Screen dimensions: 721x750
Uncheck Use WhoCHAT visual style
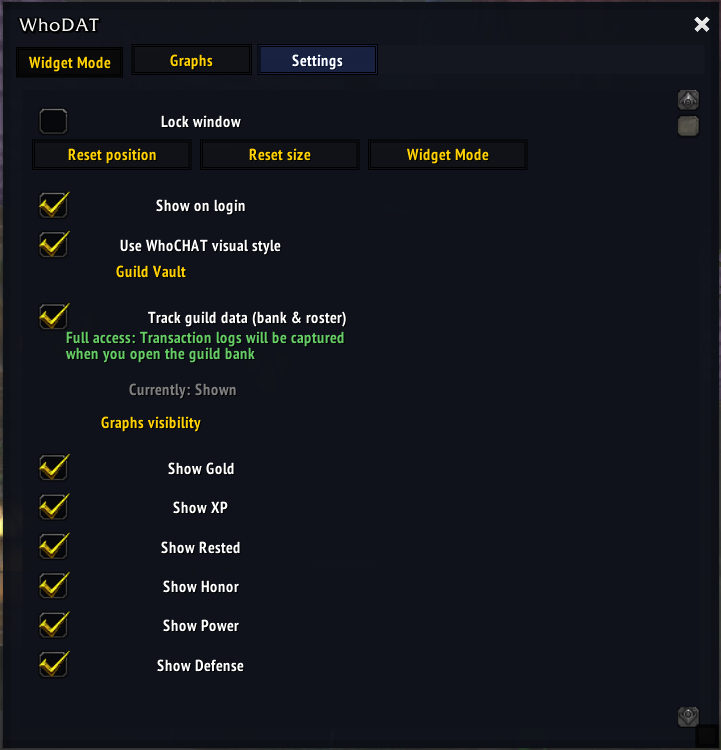(53, 244)
